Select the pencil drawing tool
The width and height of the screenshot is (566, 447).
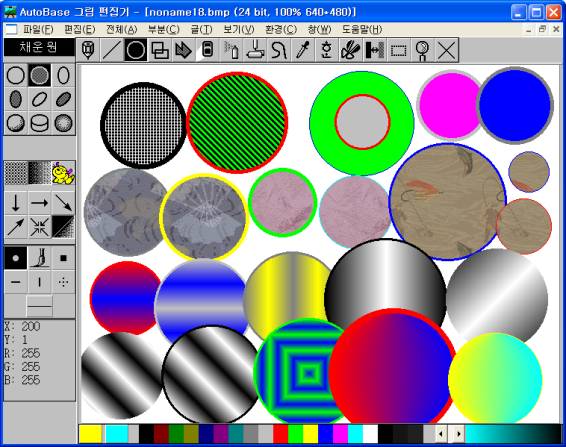pos(88,50)
